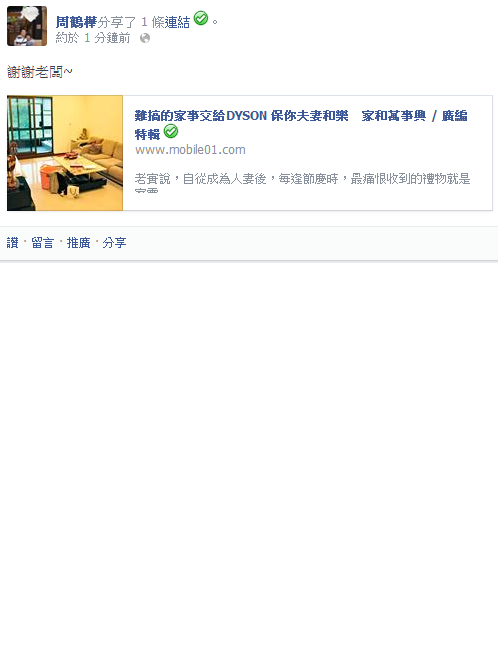The width and height of the screenshot is (498, 648).
Task: Open 周鶴樺's profile picture
Action: point(27,26)
